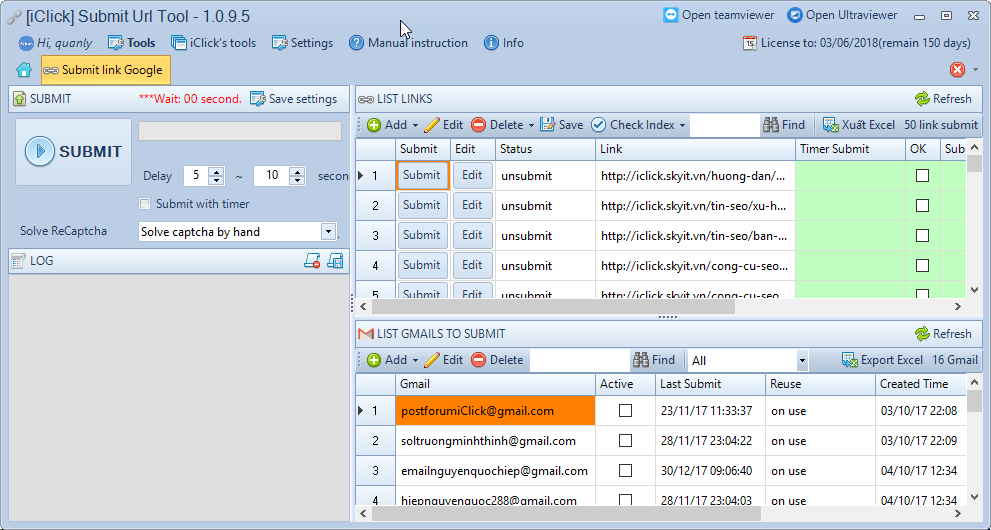The height and width of the screenshot is (530, 991).
Task: Delete Gmail in Gmail toolbar
Action: [x=497, y=360]
